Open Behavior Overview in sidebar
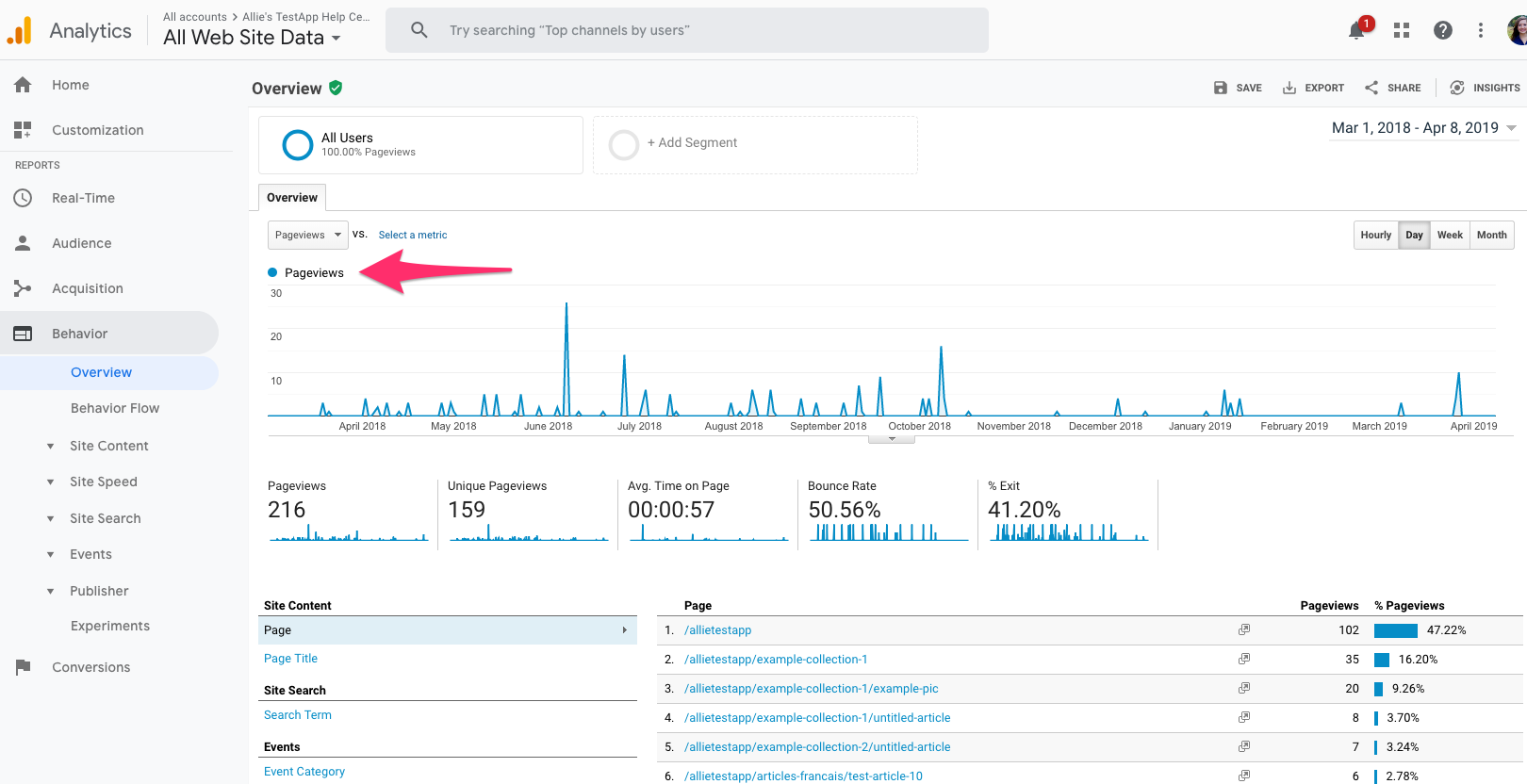 (x=101, y=372)
